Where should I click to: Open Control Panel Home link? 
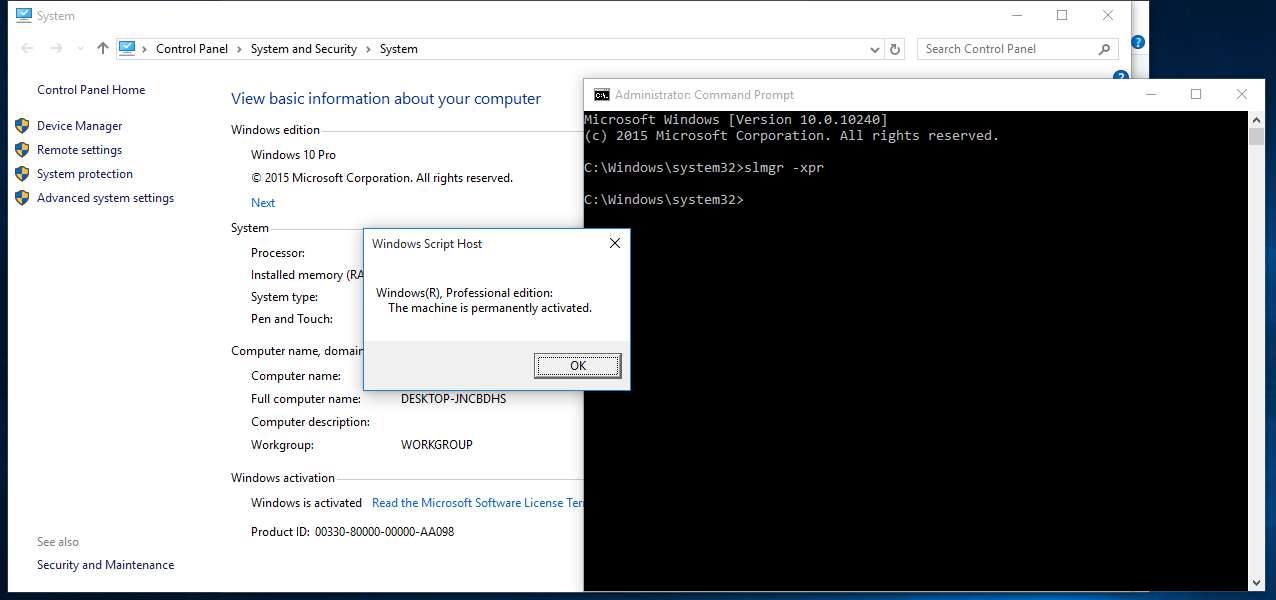coord(91,90)
